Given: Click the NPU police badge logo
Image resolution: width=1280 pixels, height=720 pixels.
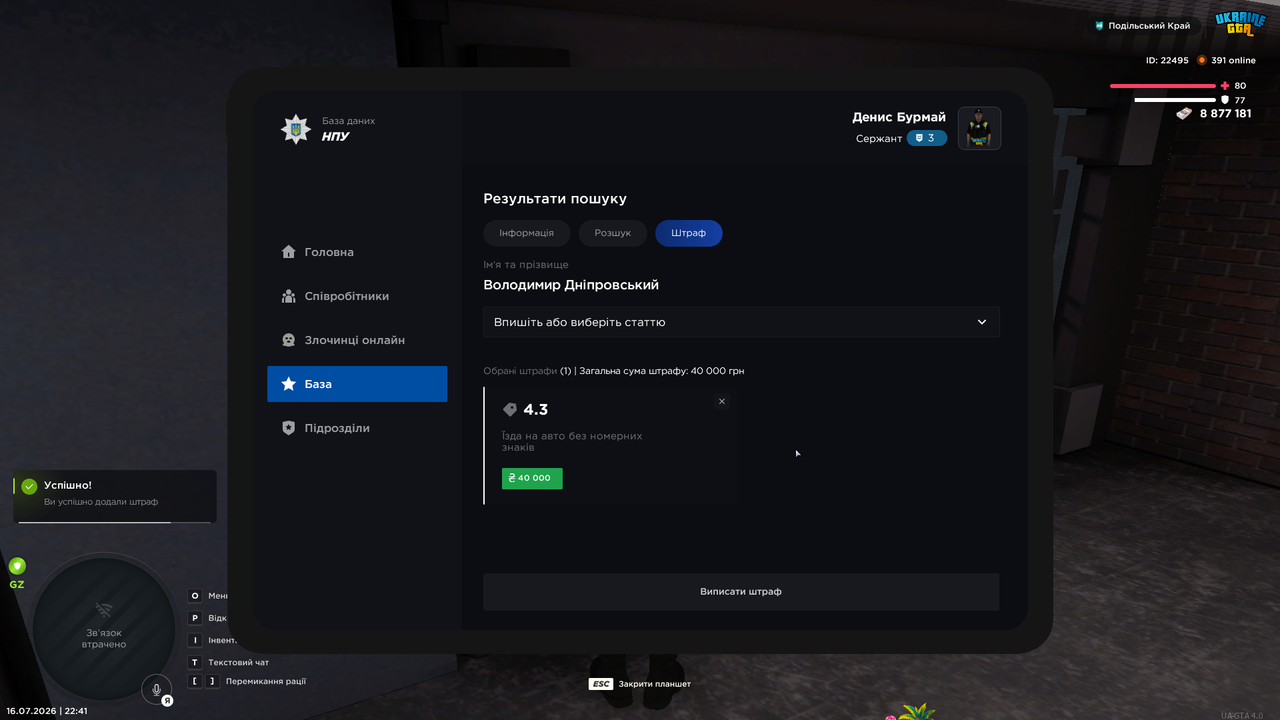Looking at the screenshot, I should (296, 129).
